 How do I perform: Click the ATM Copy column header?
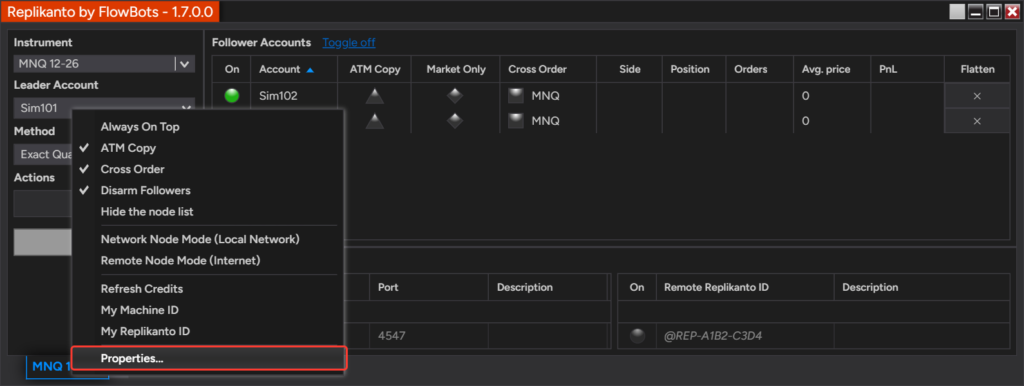tap(375, 69)
